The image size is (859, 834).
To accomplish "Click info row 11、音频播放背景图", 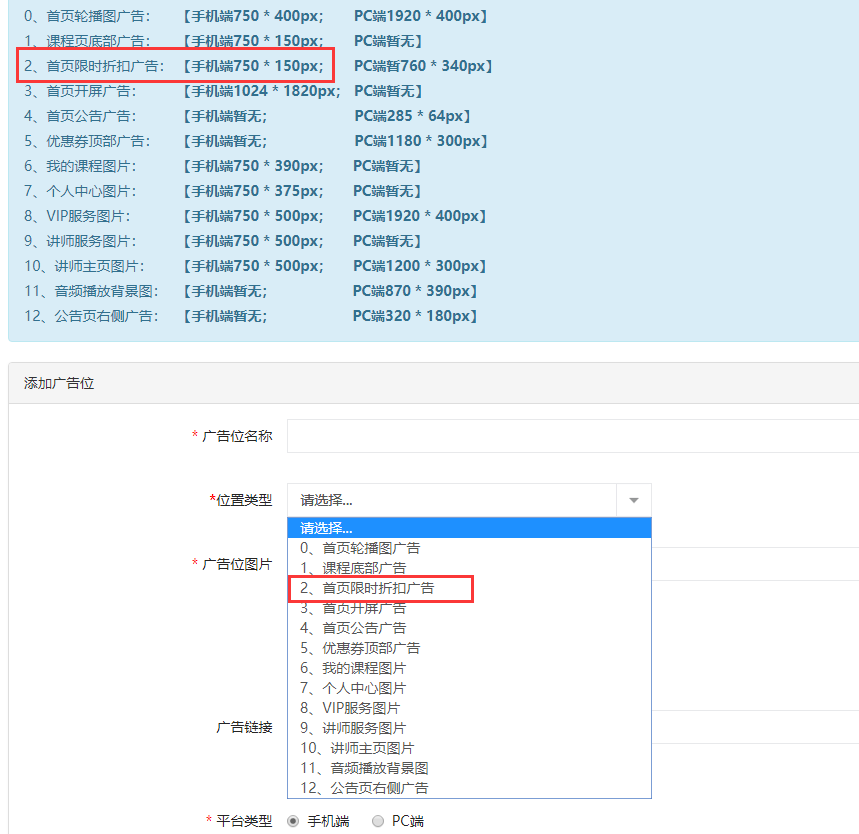I will pyautogui.click(x=250, y=291).
